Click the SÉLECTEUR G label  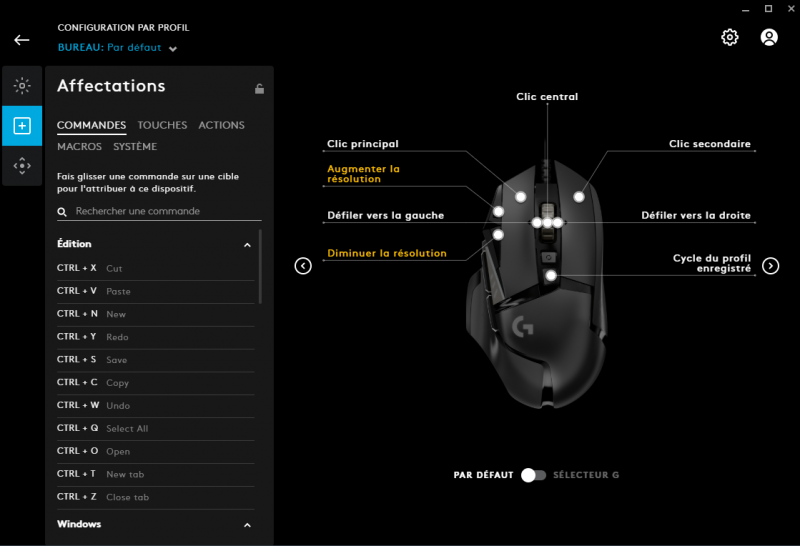[x=586, y=475]
